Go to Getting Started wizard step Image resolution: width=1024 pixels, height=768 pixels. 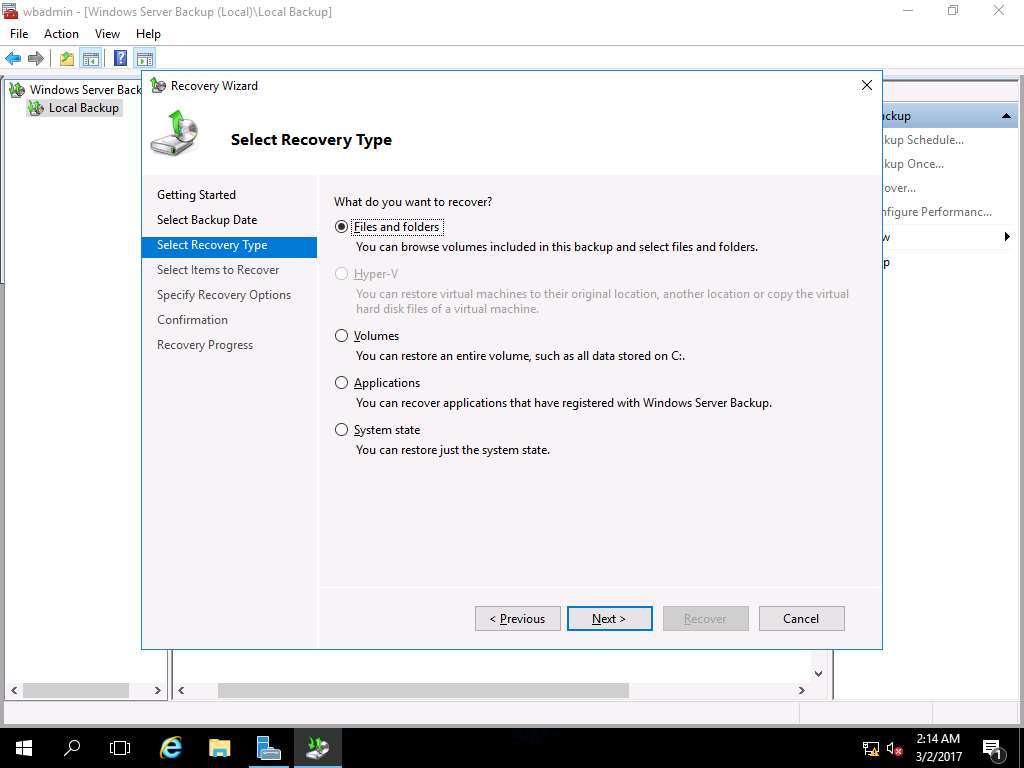tap(196, 195)
